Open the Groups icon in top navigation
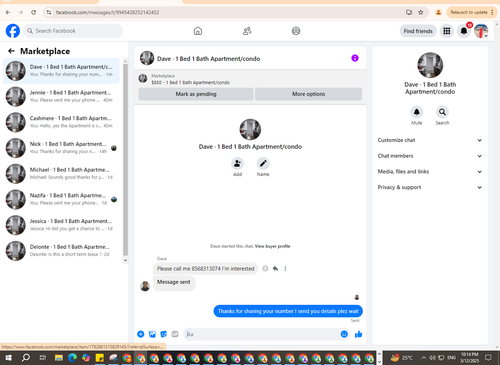Image resolution: width=500 pixels, height=365 pixels. click(x=296, y=31)
